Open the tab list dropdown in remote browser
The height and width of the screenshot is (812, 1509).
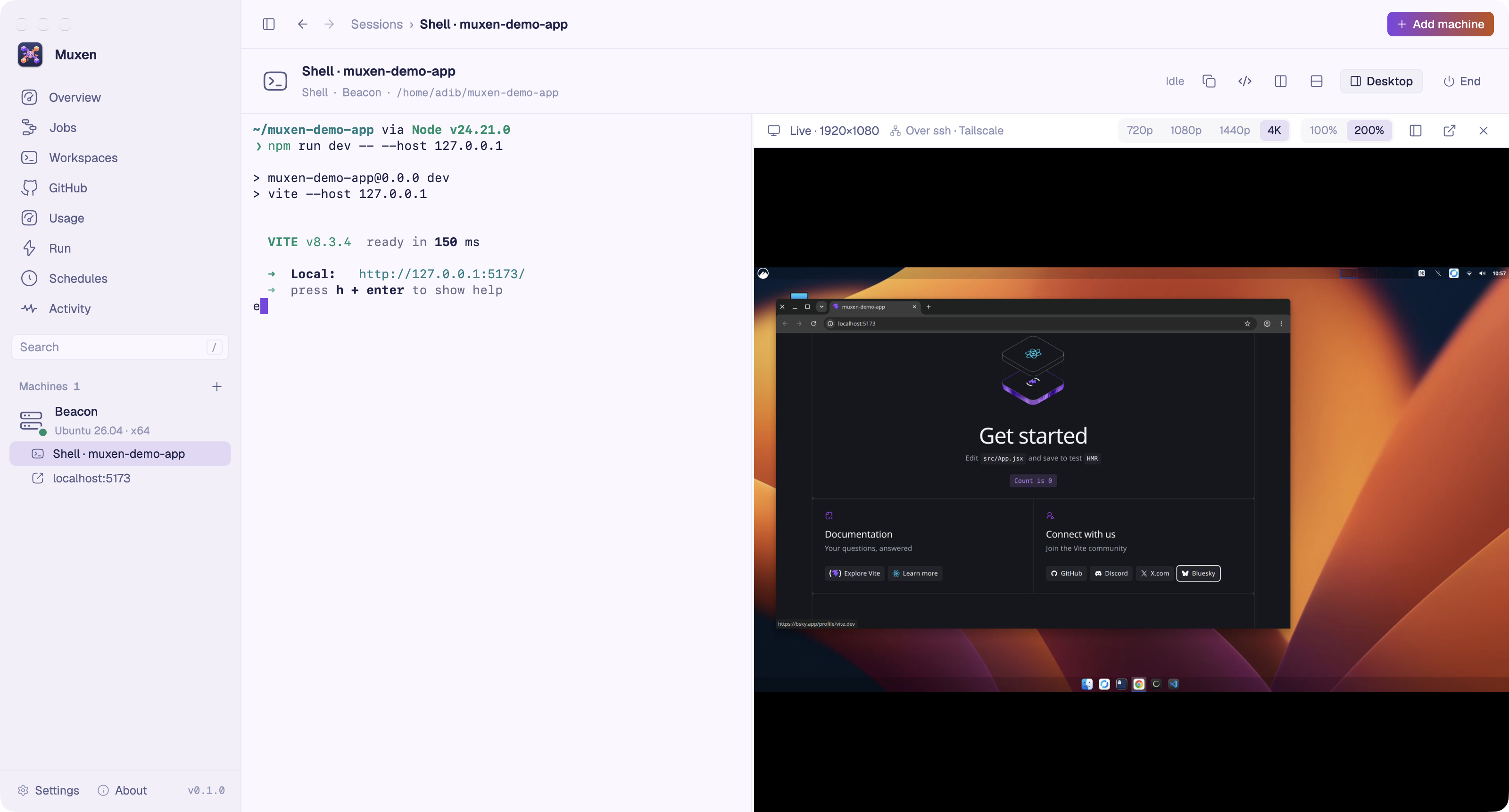pos(821,307)
